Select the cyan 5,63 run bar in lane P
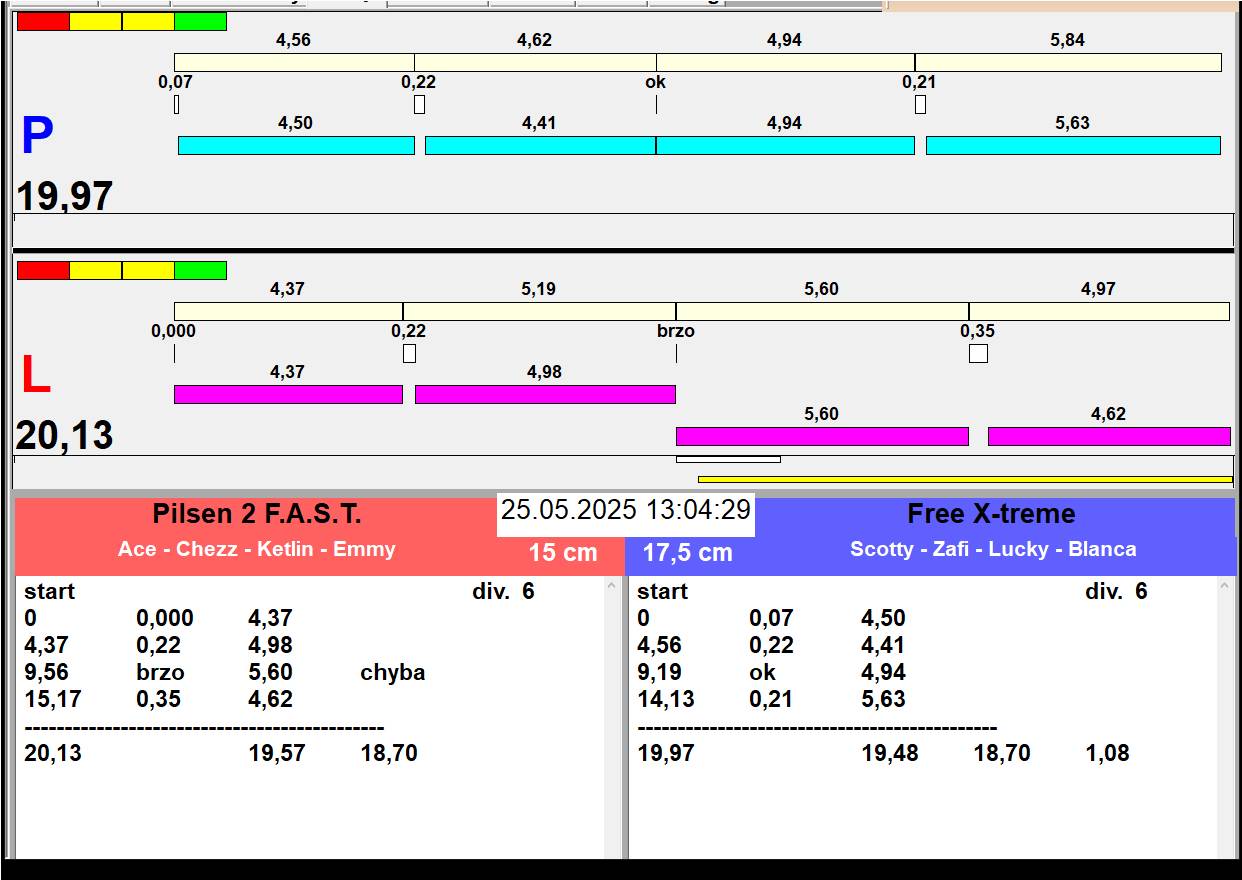This screenshot has width=1242, height=880. pos(1073,145)
